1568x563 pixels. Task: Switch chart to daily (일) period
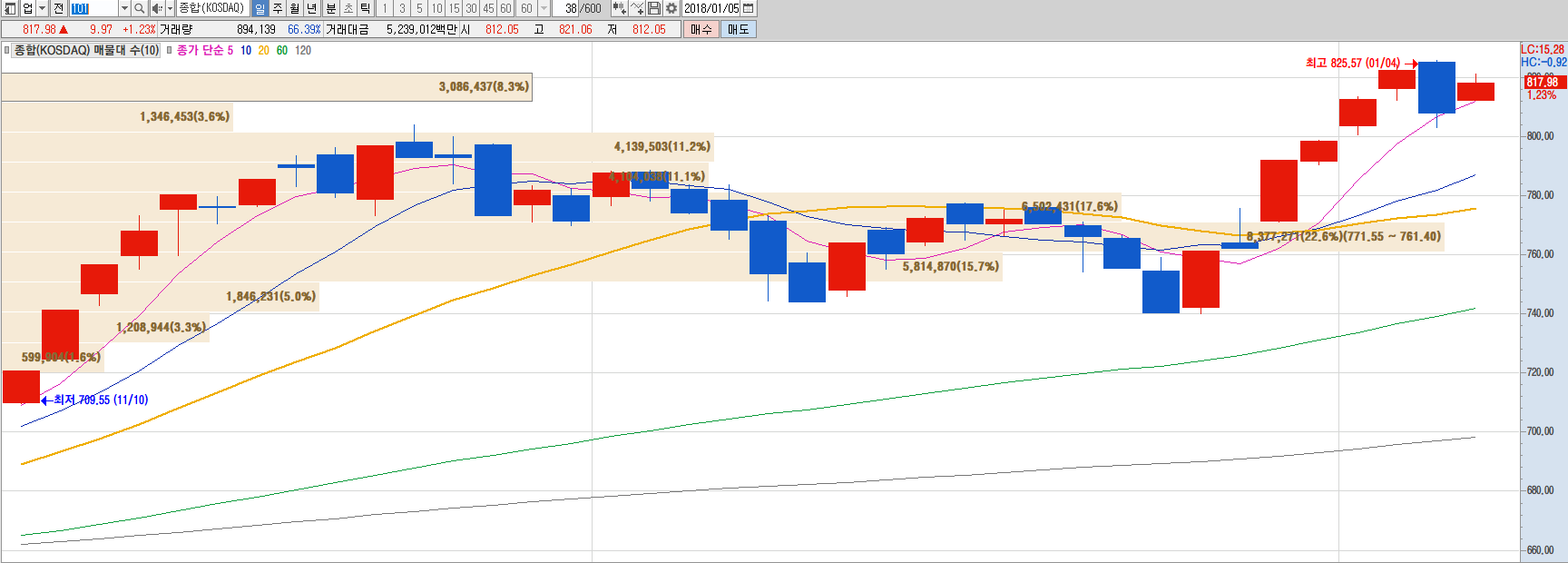260,8
